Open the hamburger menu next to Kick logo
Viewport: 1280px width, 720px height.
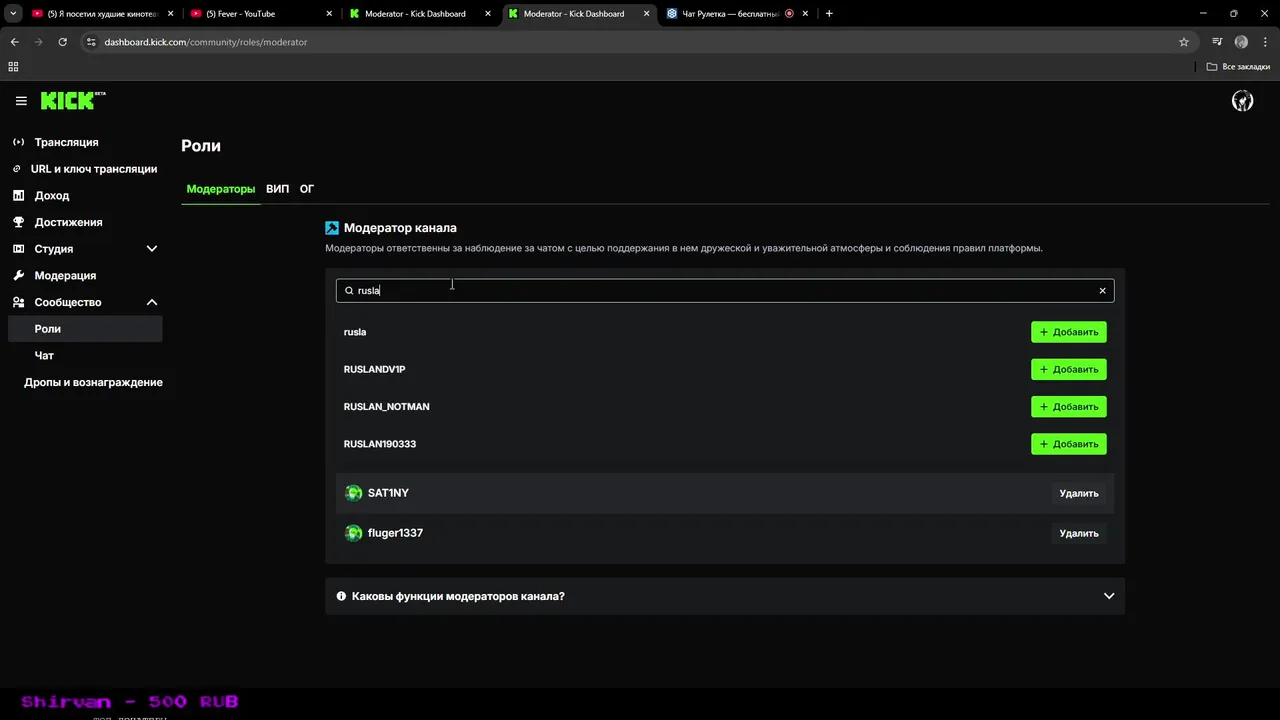(x=21, y=101)
